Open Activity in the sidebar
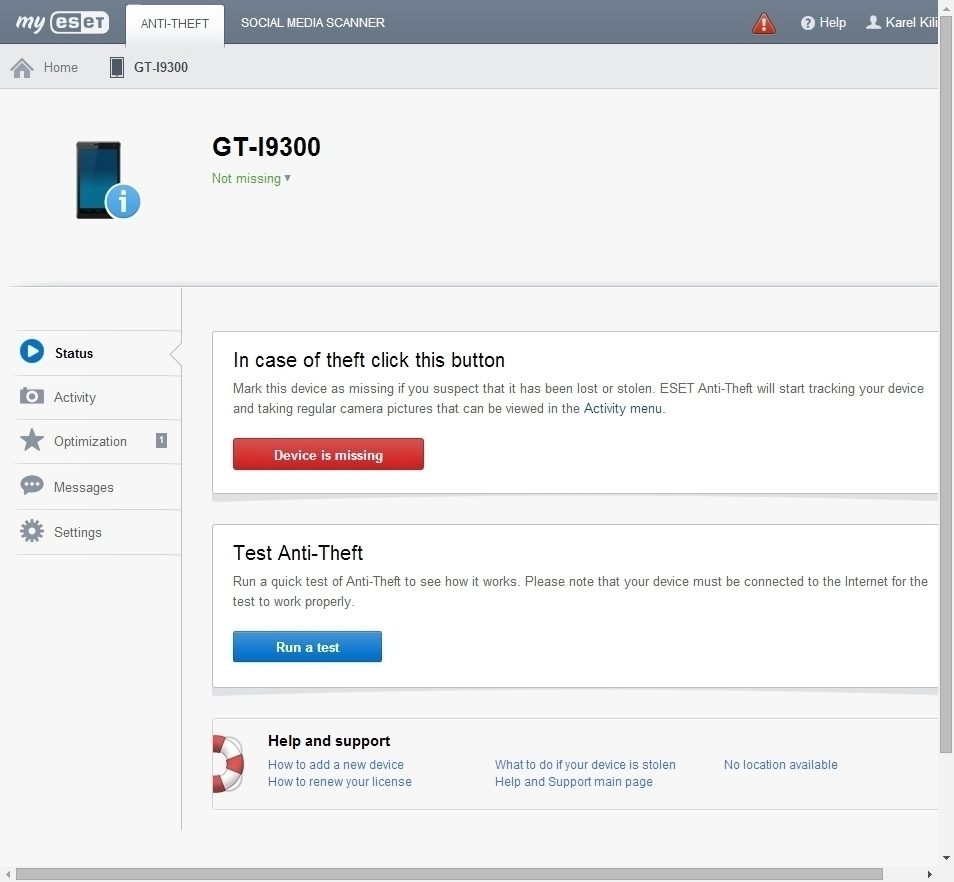The image size is (954, 882). (97, 397)
